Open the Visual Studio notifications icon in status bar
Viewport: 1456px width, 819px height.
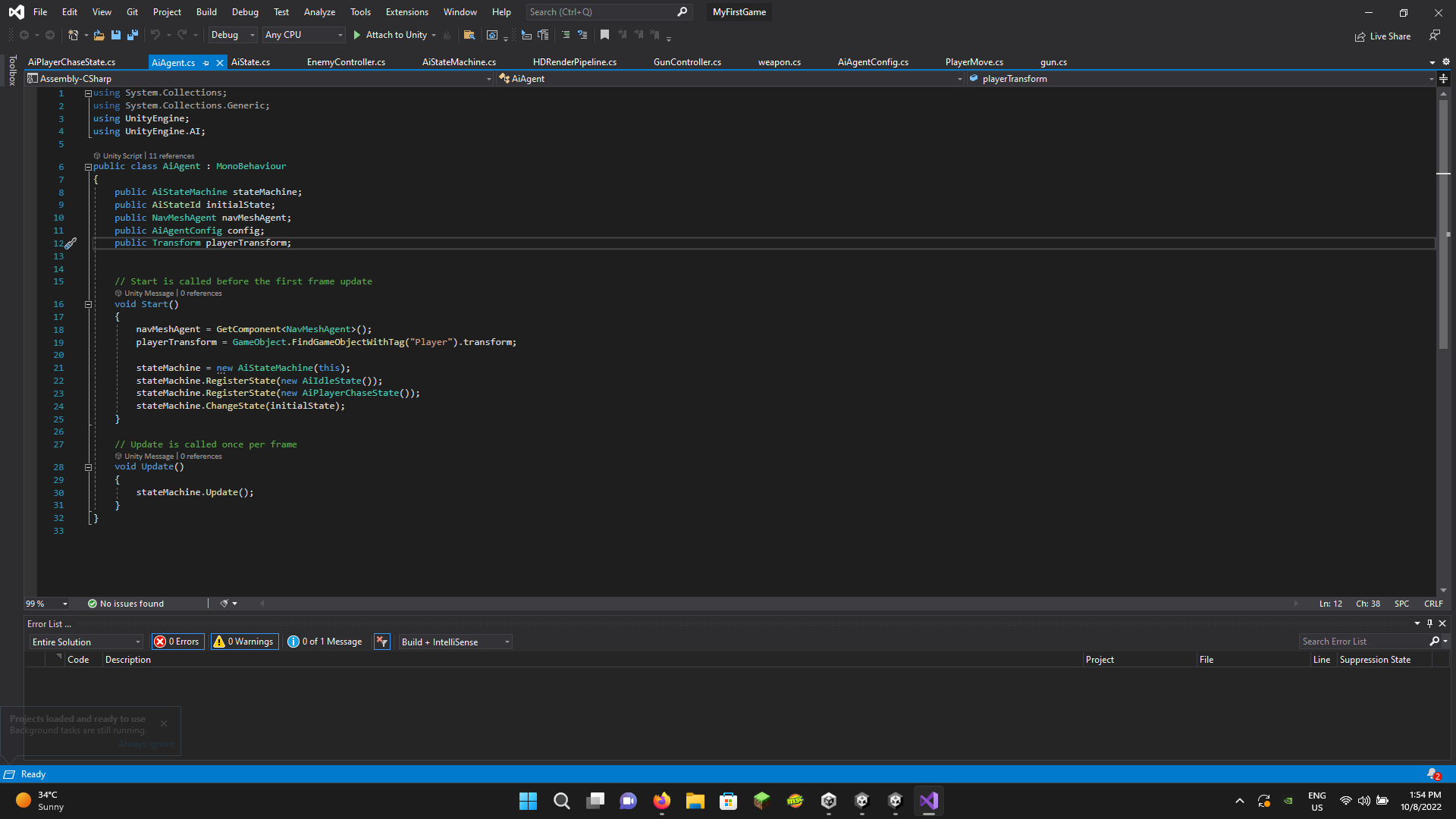point(1432,774)
